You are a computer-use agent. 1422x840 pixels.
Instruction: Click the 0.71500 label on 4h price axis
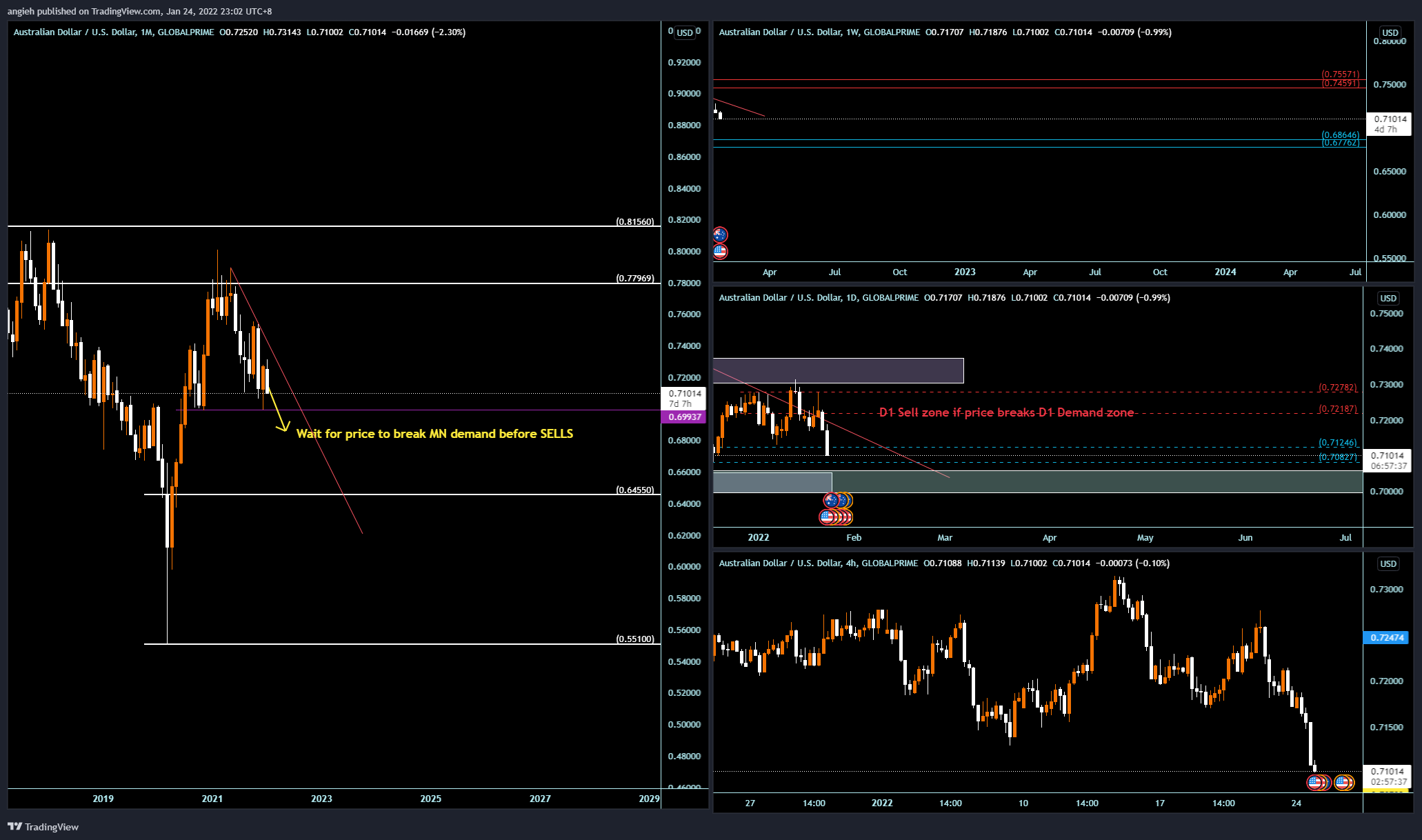pyautogui.click(x=1386, y=728)
